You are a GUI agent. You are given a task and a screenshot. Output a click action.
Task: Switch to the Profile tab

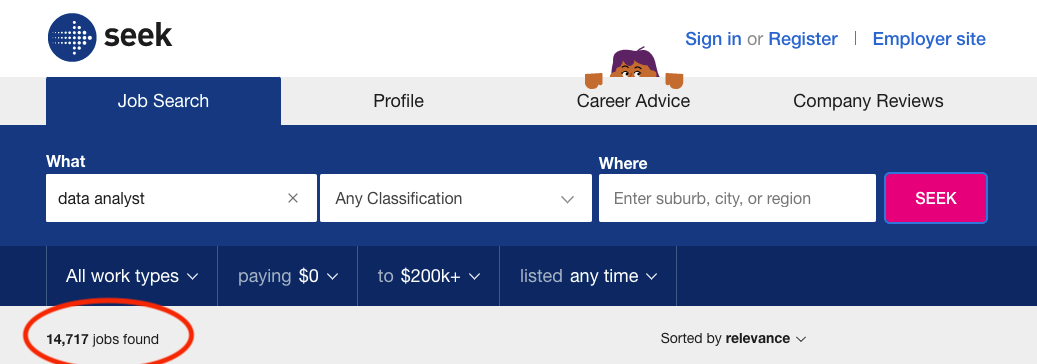398,101
